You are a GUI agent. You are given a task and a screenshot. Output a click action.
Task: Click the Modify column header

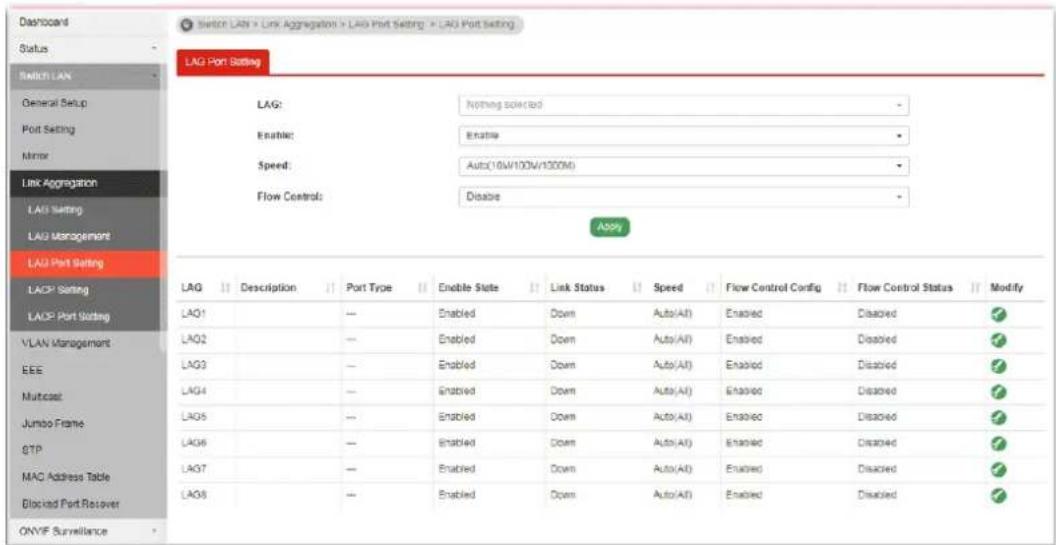coord(1007,288)
